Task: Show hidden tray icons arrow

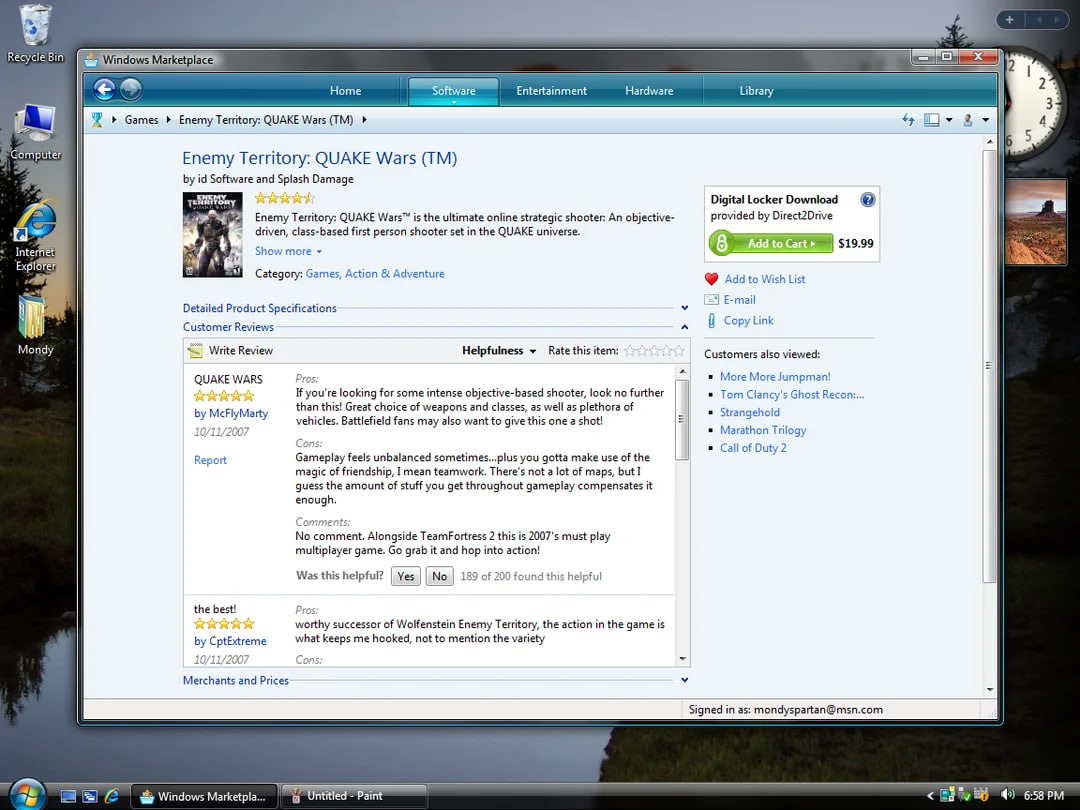Action: 930,796
